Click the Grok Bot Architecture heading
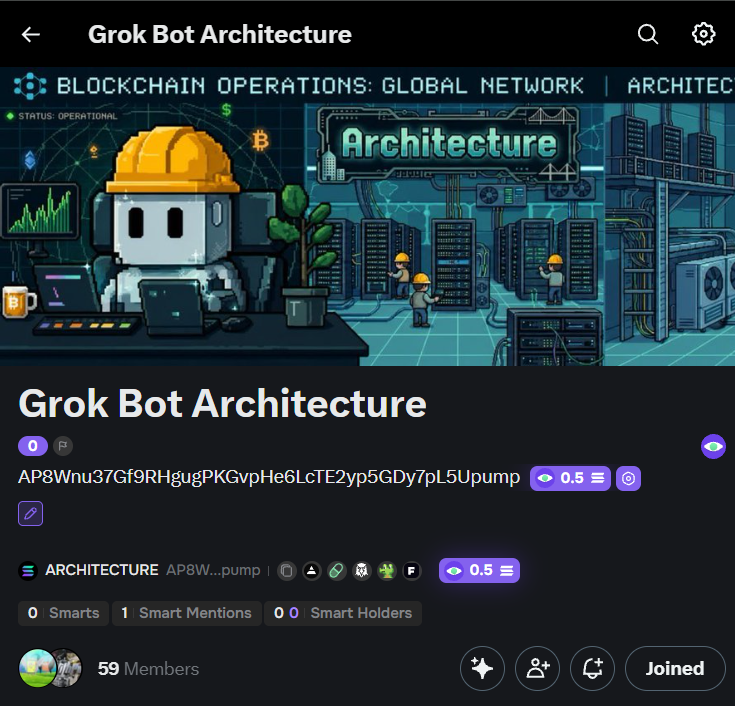 pos(222,404)
